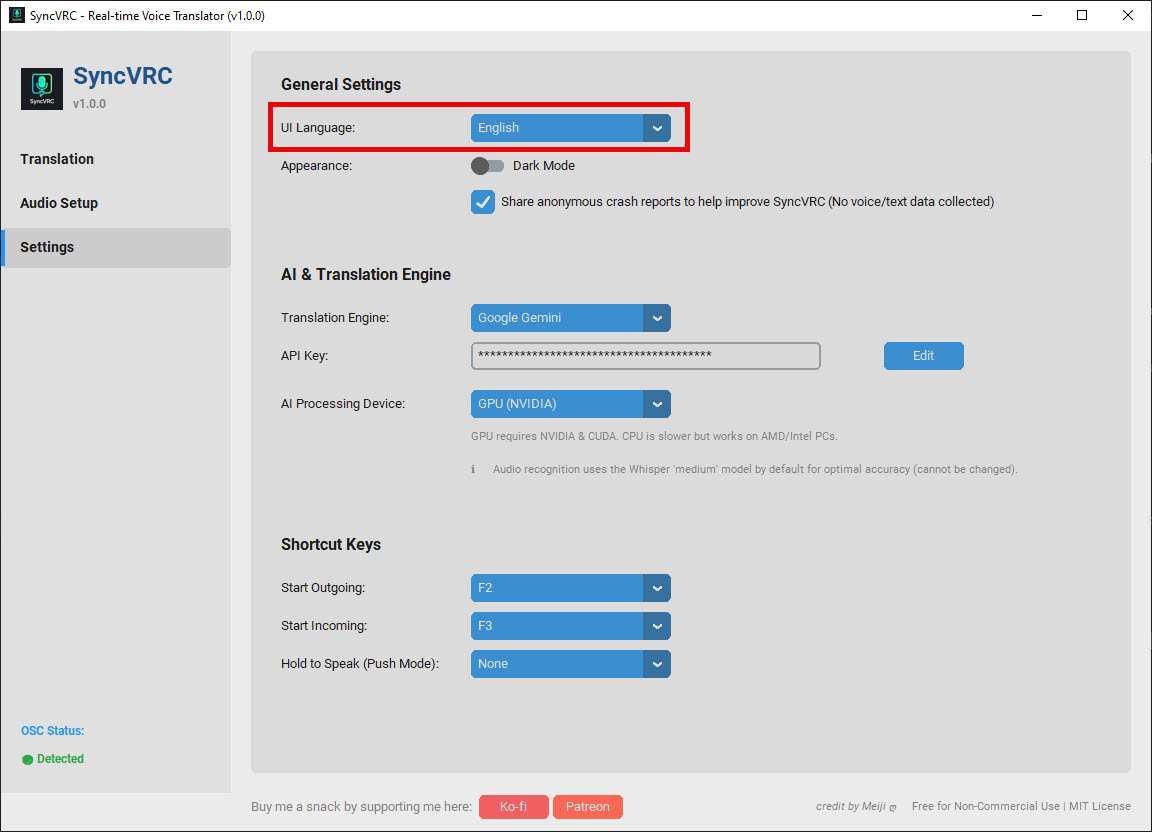Open the UI Language dropdown
Screen dimensions: 1152x832
[570, 128]
